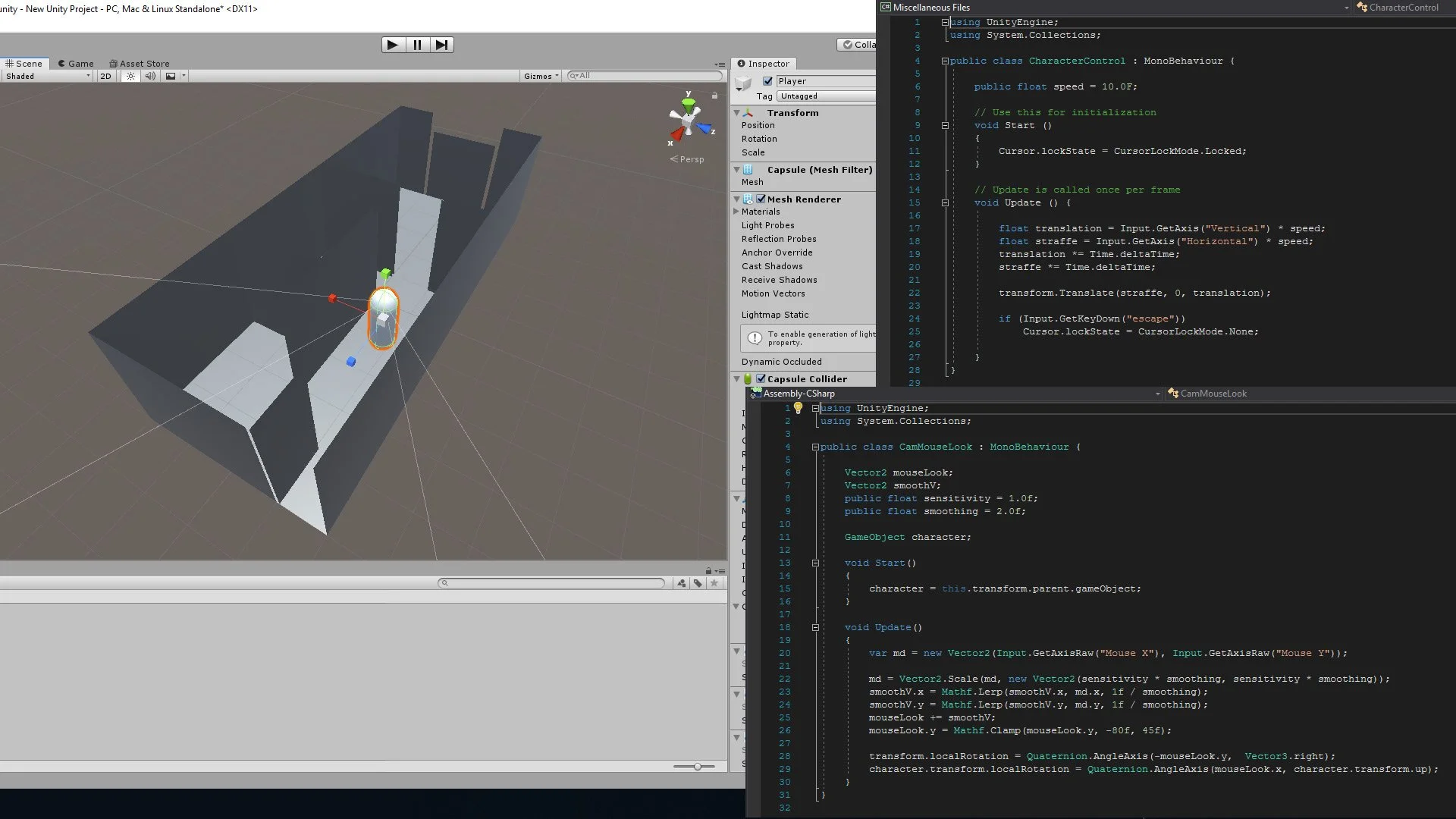The height and width of the screenshot is (819, 1456).
Task: Click the search by label tag icon
Action: (x=698, y=583)
